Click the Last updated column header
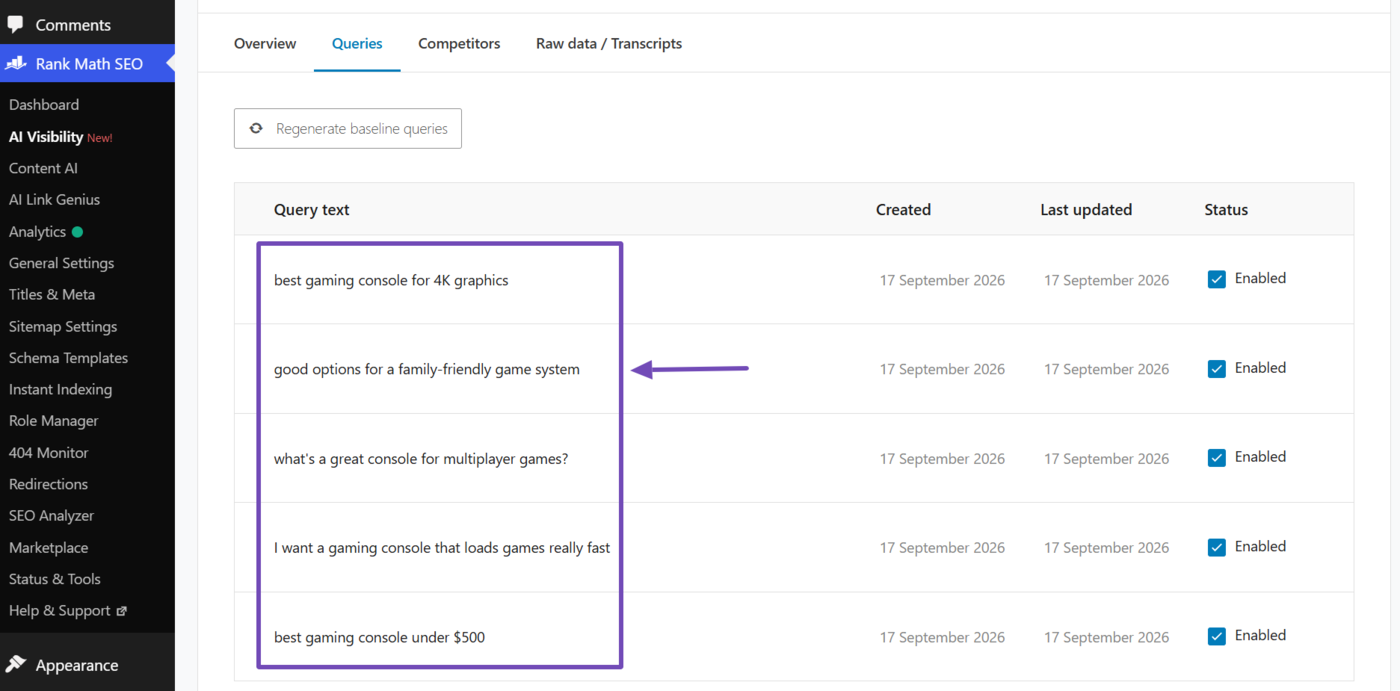The width and height of the screenshot is (1400, 691). tap(1086, 210)
